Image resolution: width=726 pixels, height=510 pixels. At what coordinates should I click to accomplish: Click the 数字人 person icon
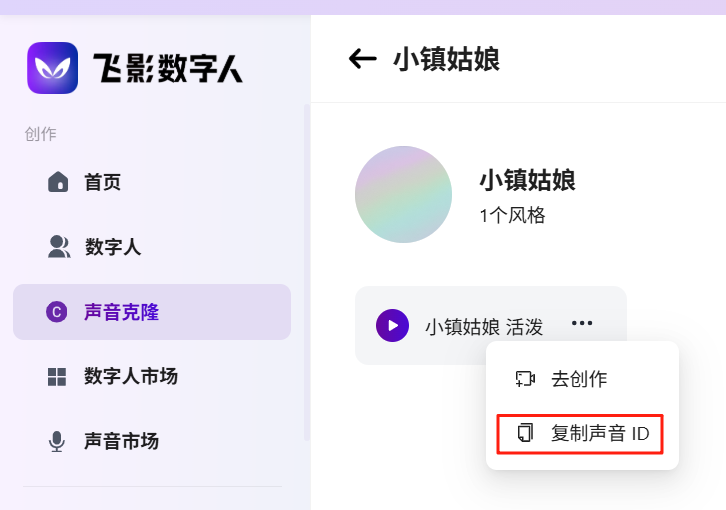(x=58, y=246)
